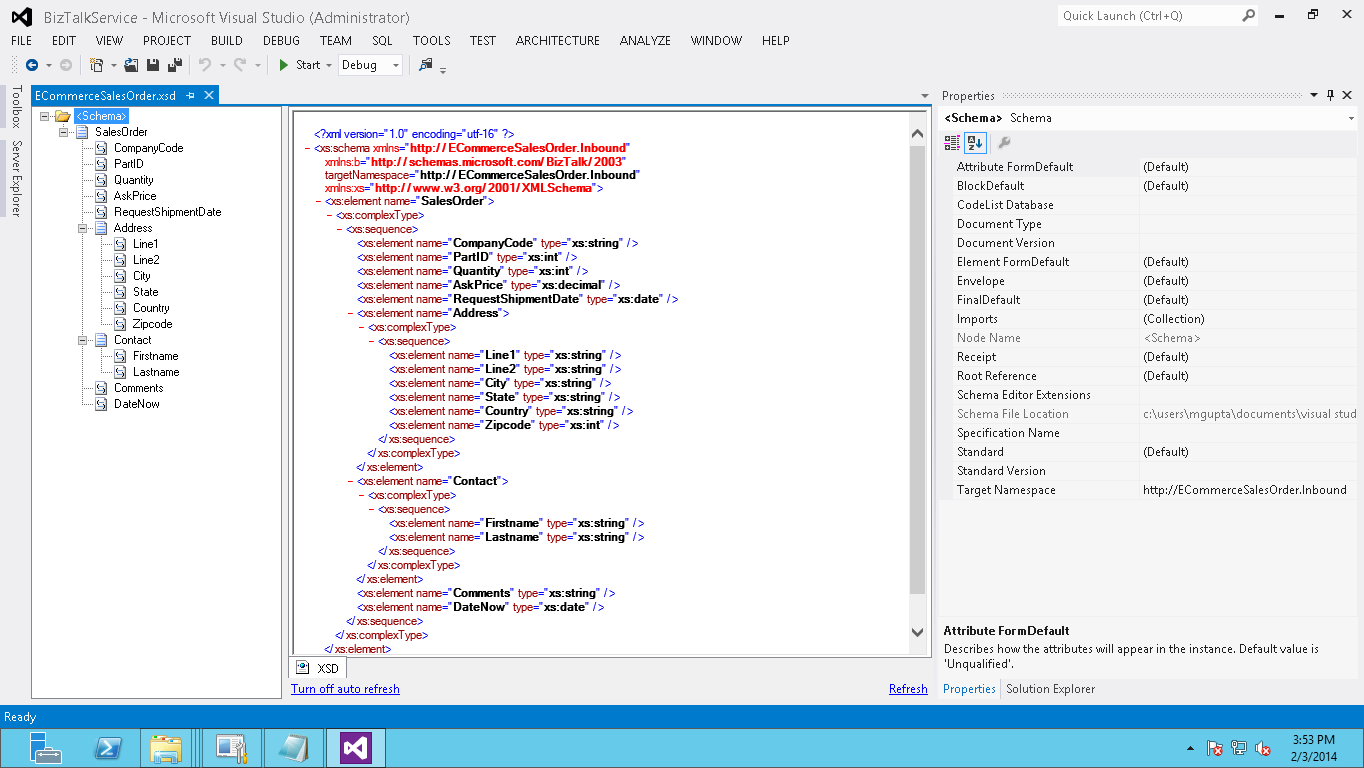
Task: Collapse the SalesOrder tree node
Action: coord(65,132)
